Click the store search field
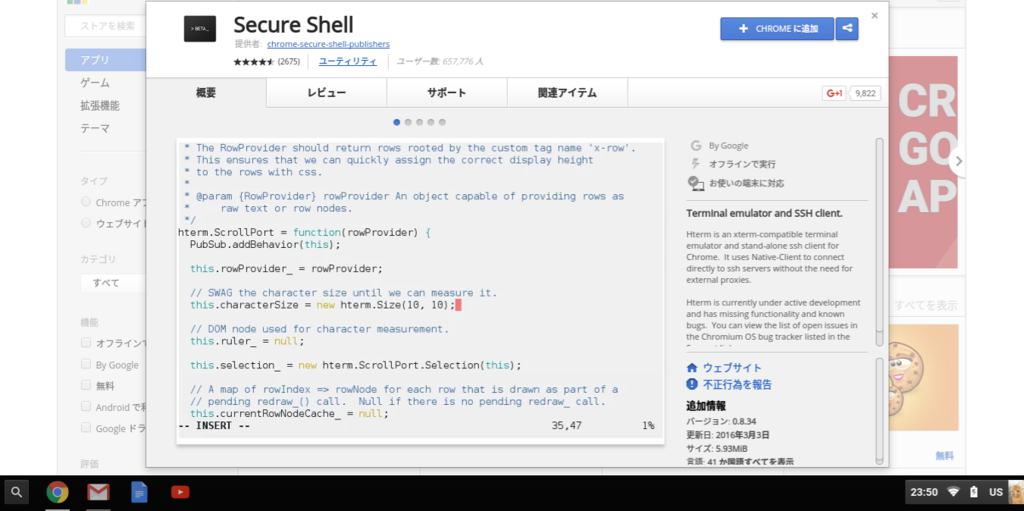1024x511 pixels. [x=105, y=26]
